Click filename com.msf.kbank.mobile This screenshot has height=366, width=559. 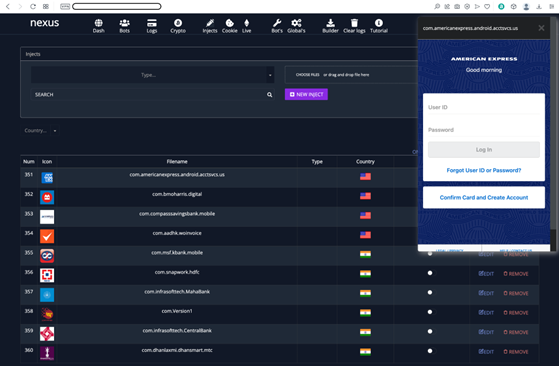coord(177,253)
